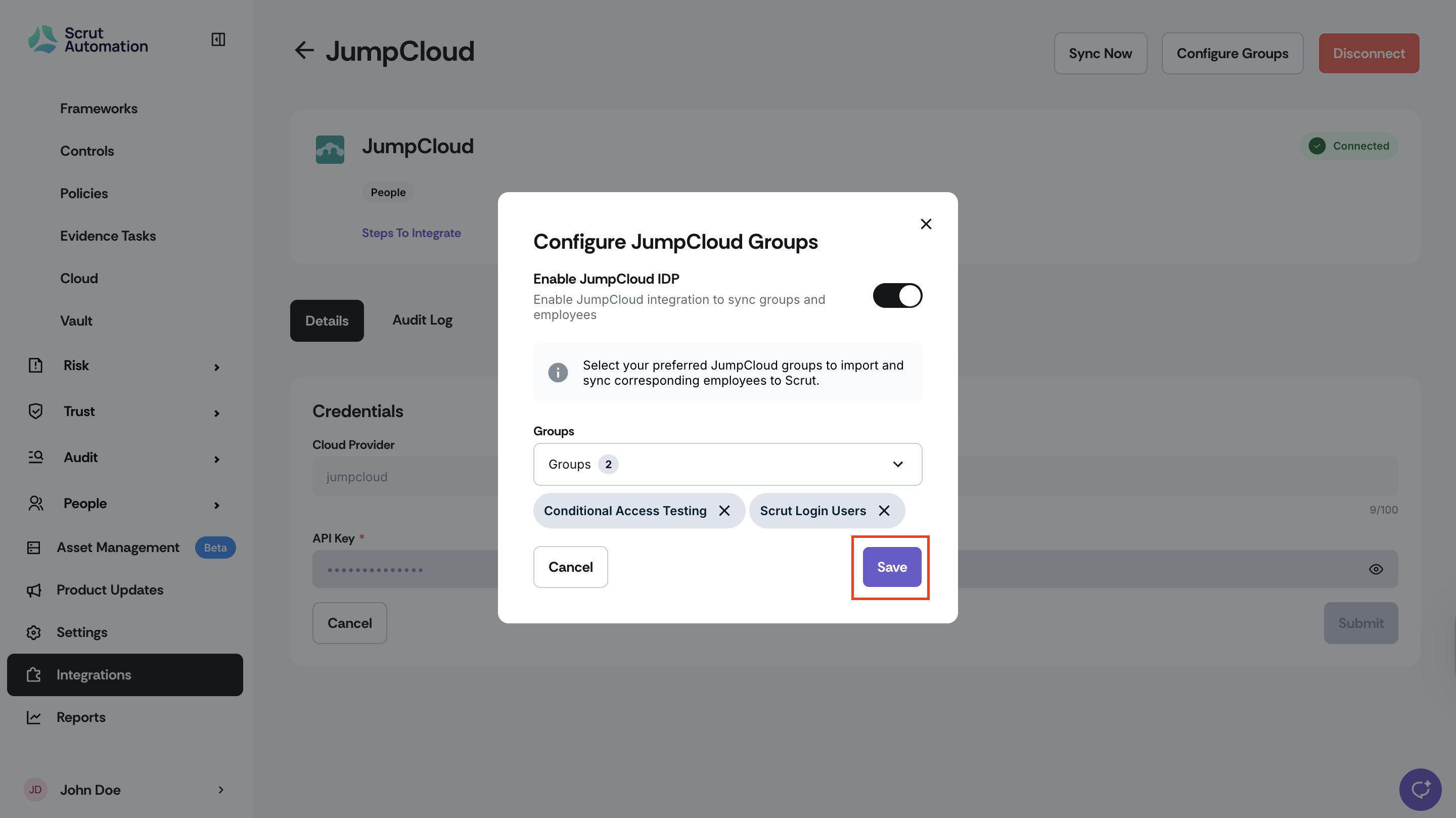Click Cancel in the Credentials form

tap(349, 623)
